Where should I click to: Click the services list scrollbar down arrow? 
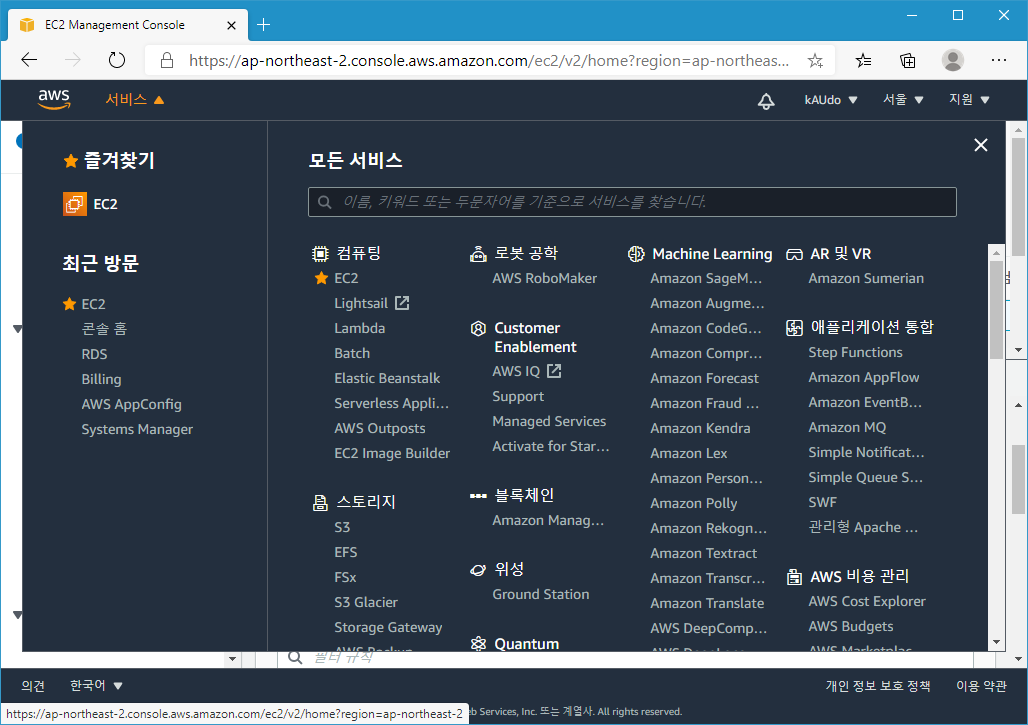(997, 642)
